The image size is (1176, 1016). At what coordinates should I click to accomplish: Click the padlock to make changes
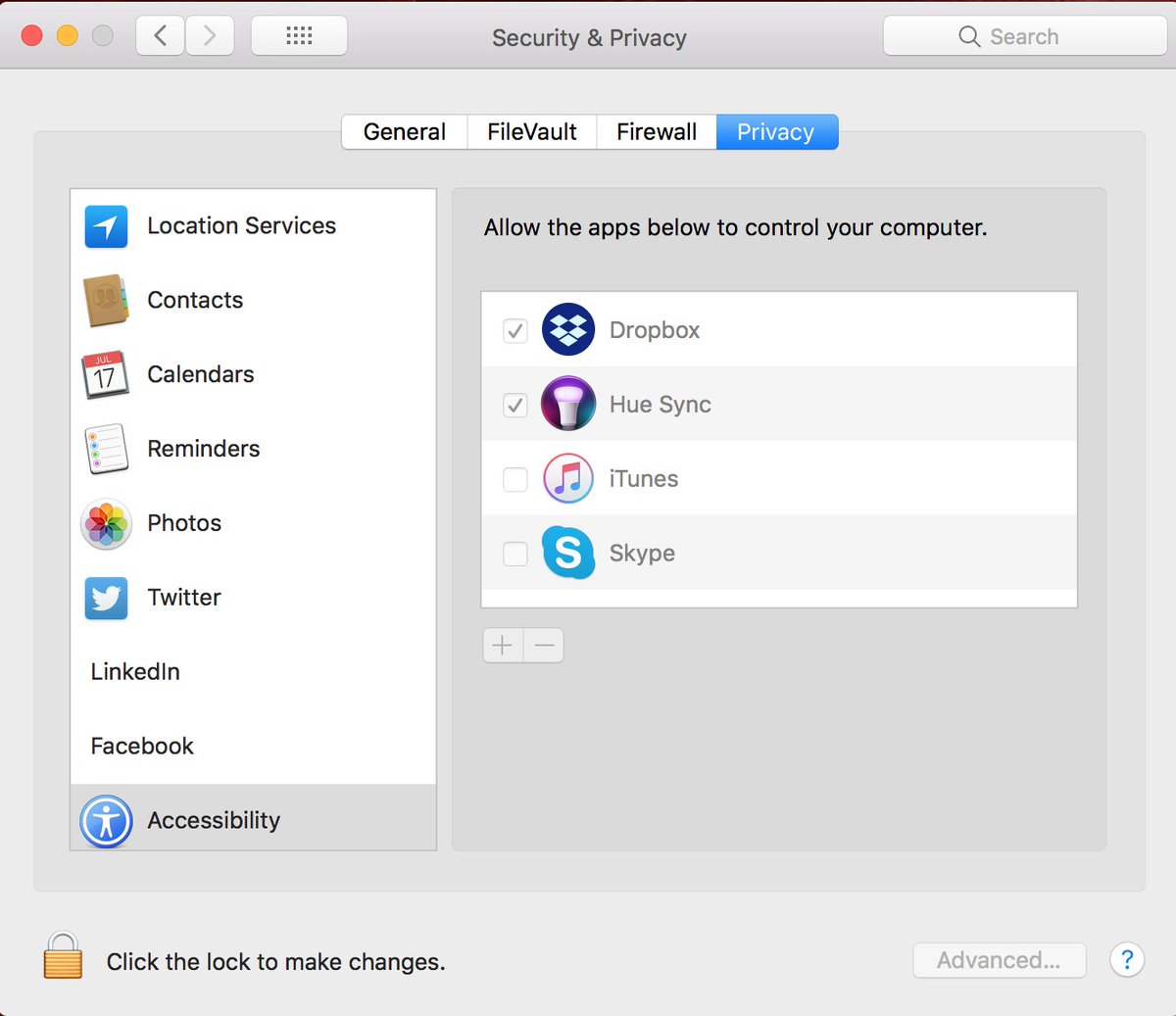click(63, 955)
